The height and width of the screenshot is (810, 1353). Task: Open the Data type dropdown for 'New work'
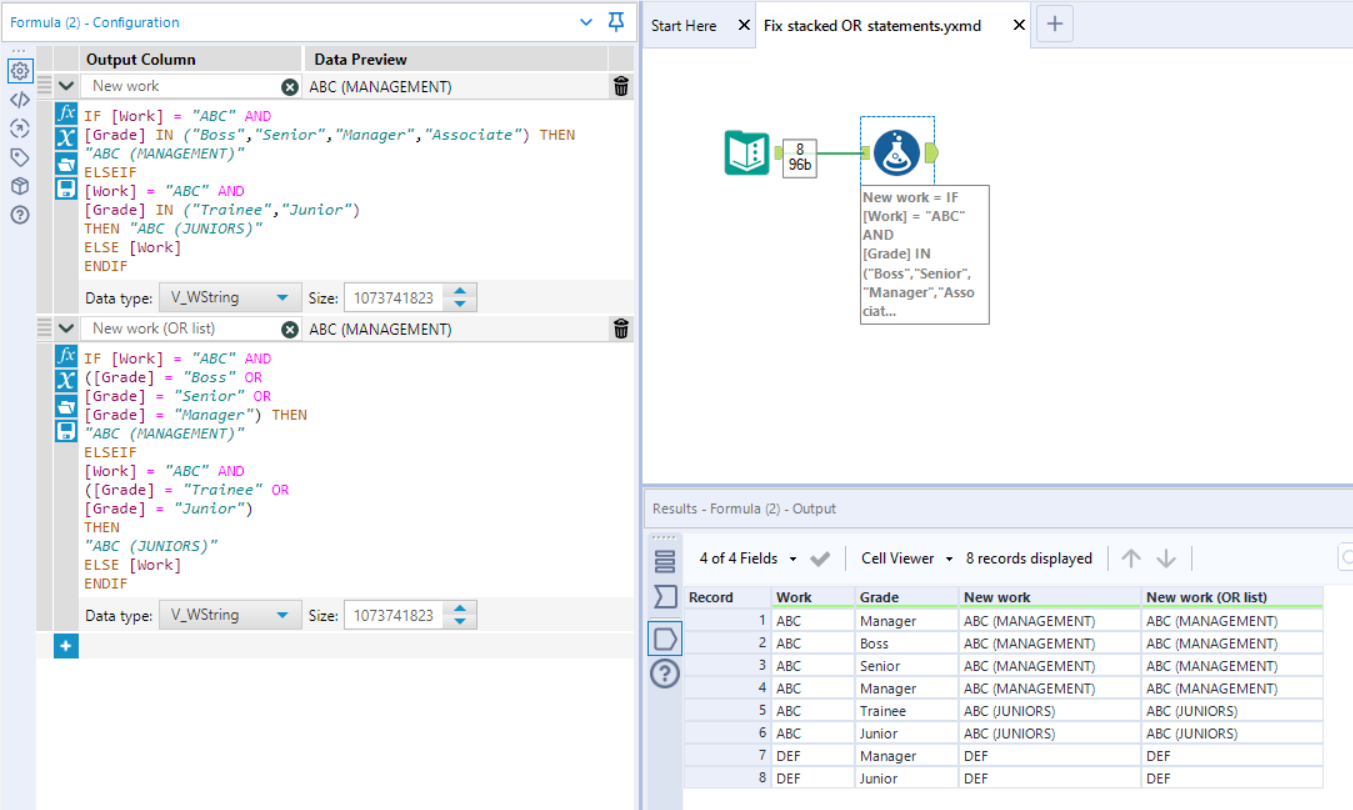point(229,297)
